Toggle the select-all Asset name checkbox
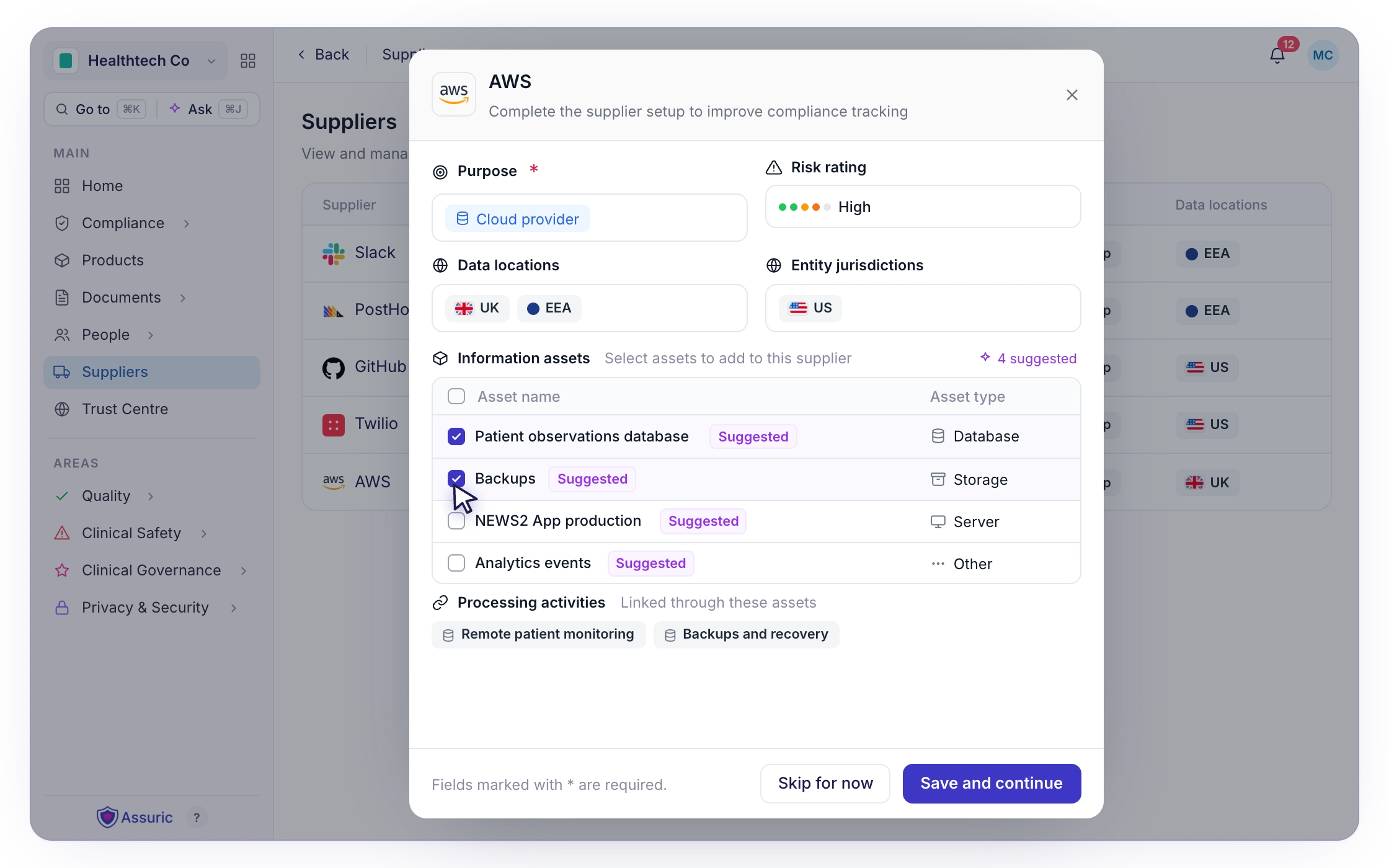Screen dimensions: 1389x868 pos(456,396)
